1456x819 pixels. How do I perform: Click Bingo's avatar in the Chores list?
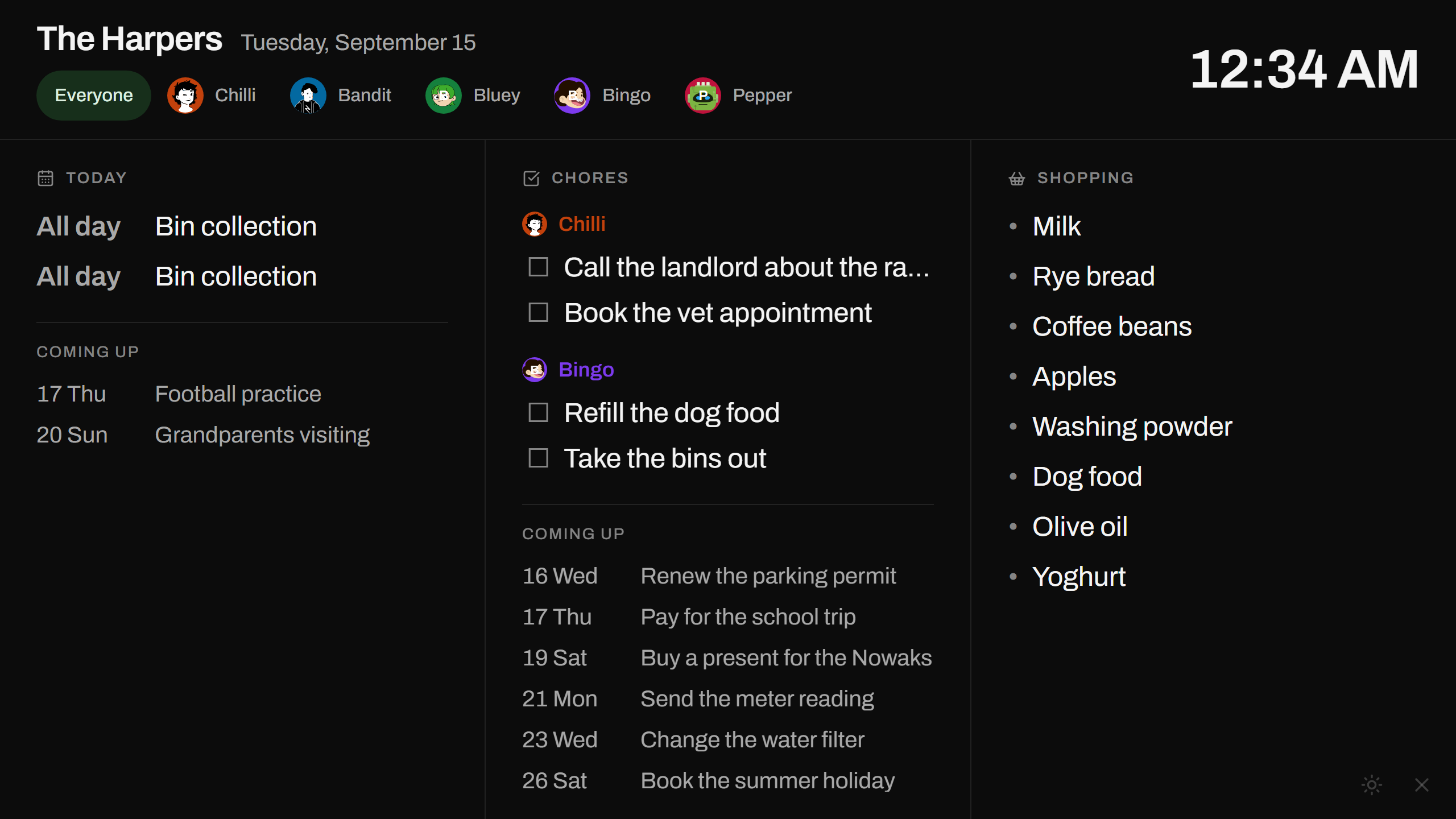coord(535,370)
